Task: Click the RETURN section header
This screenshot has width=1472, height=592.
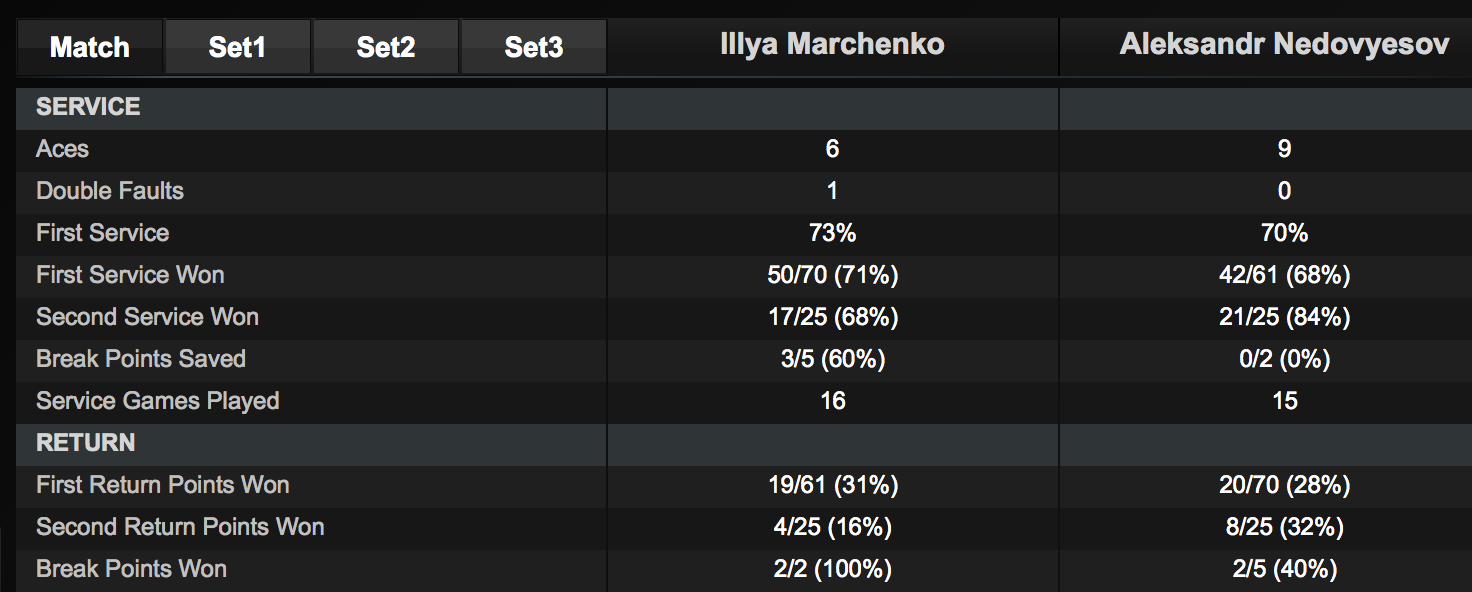Action: 85,443
